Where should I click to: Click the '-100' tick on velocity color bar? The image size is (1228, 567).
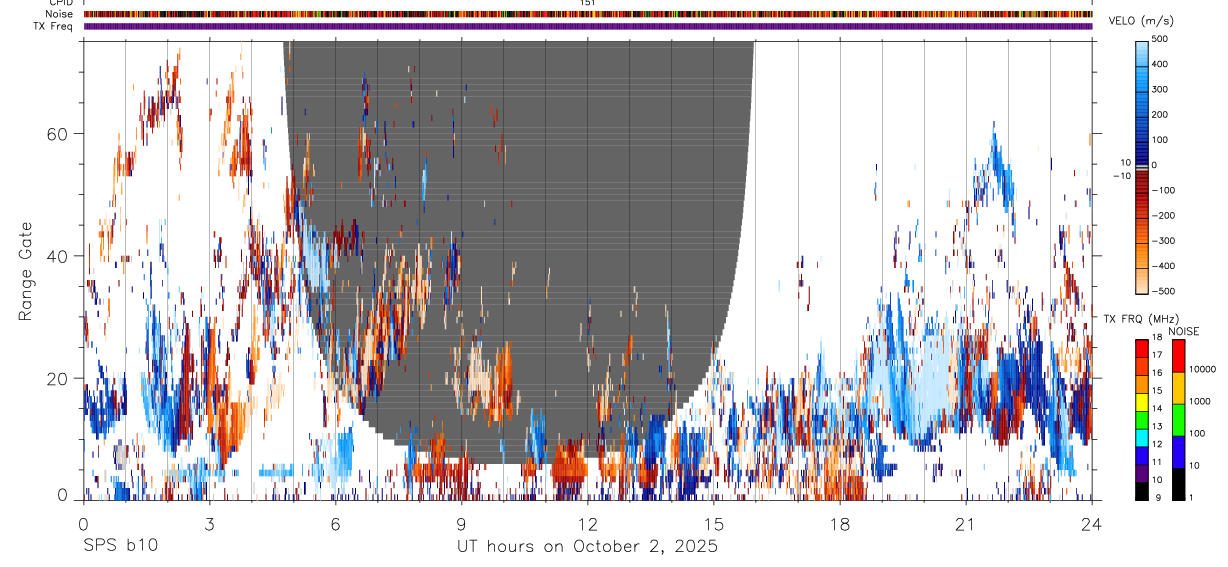coord(1165,190)
